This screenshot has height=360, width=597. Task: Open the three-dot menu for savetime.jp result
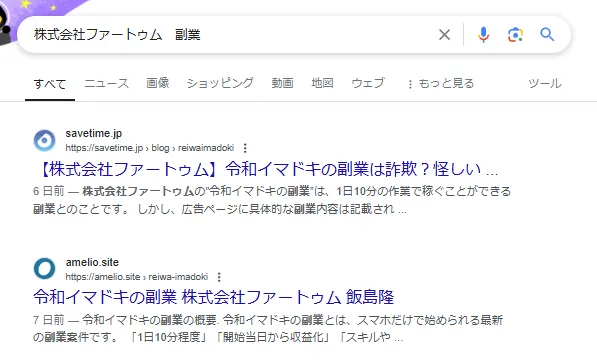coord(245,148)
